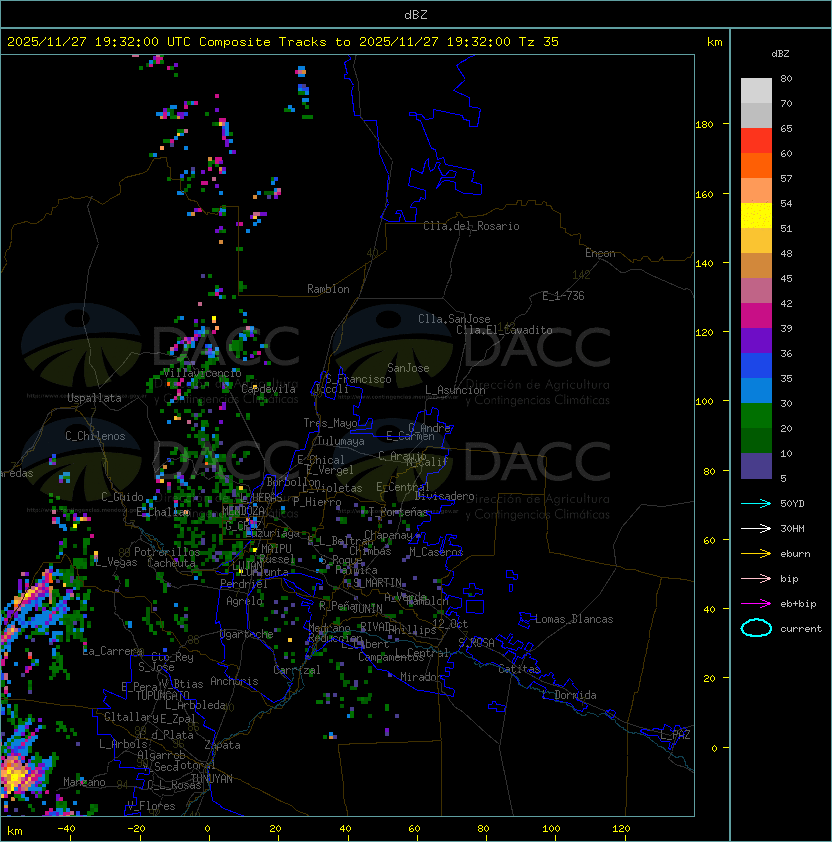Click the Agrelo label
Image resolution: width=832 pixels, height=842 pixels.
tap(244, 601)
